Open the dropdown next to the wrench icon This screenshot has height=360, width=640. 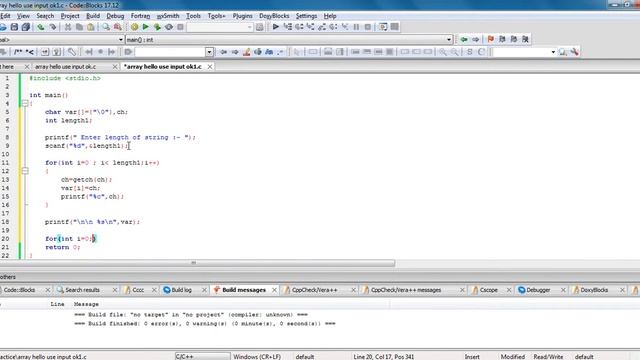pos(553,52)
